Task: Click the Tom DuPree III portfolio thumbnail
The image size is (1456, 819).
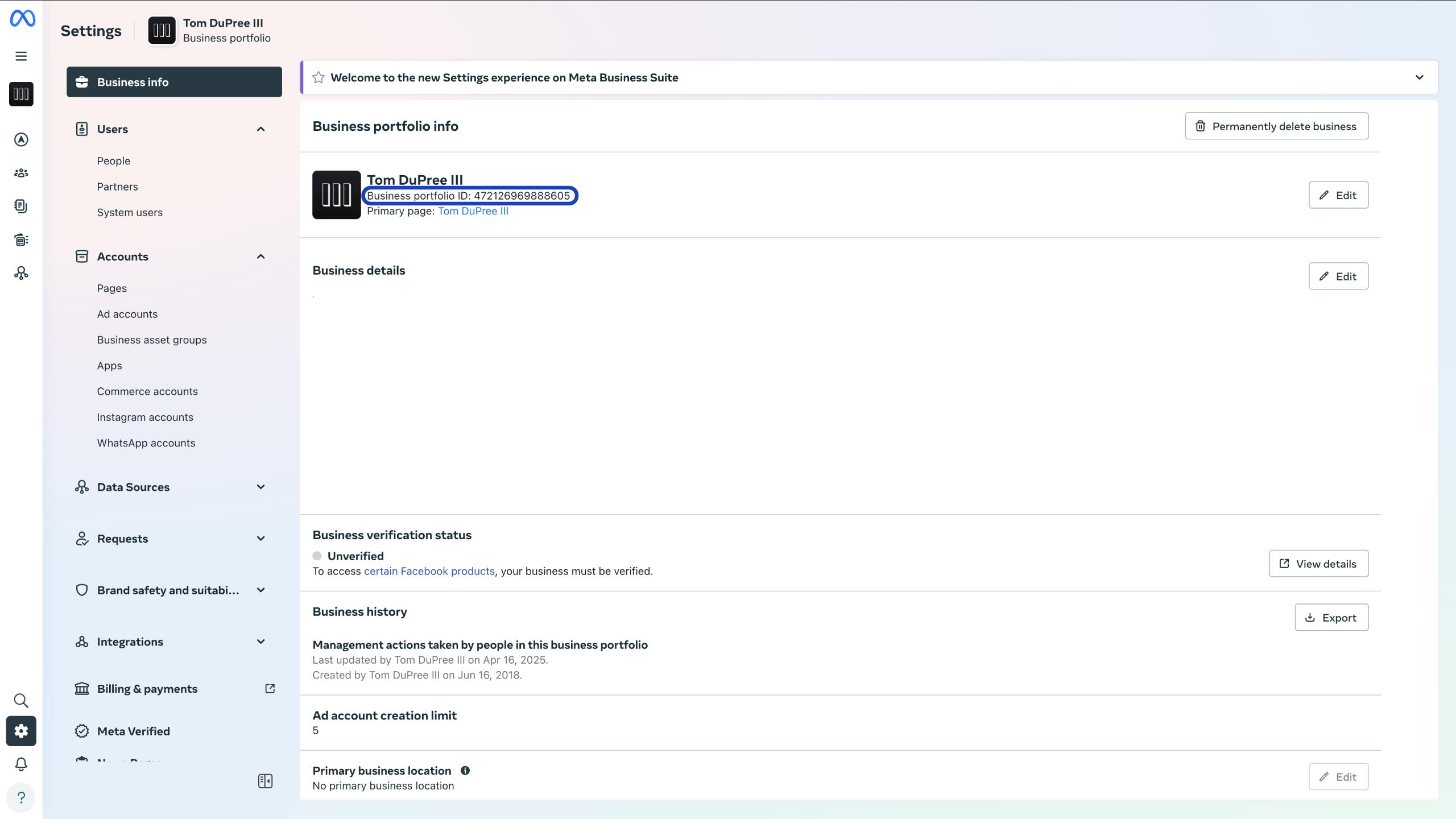Action: [336, 195]
